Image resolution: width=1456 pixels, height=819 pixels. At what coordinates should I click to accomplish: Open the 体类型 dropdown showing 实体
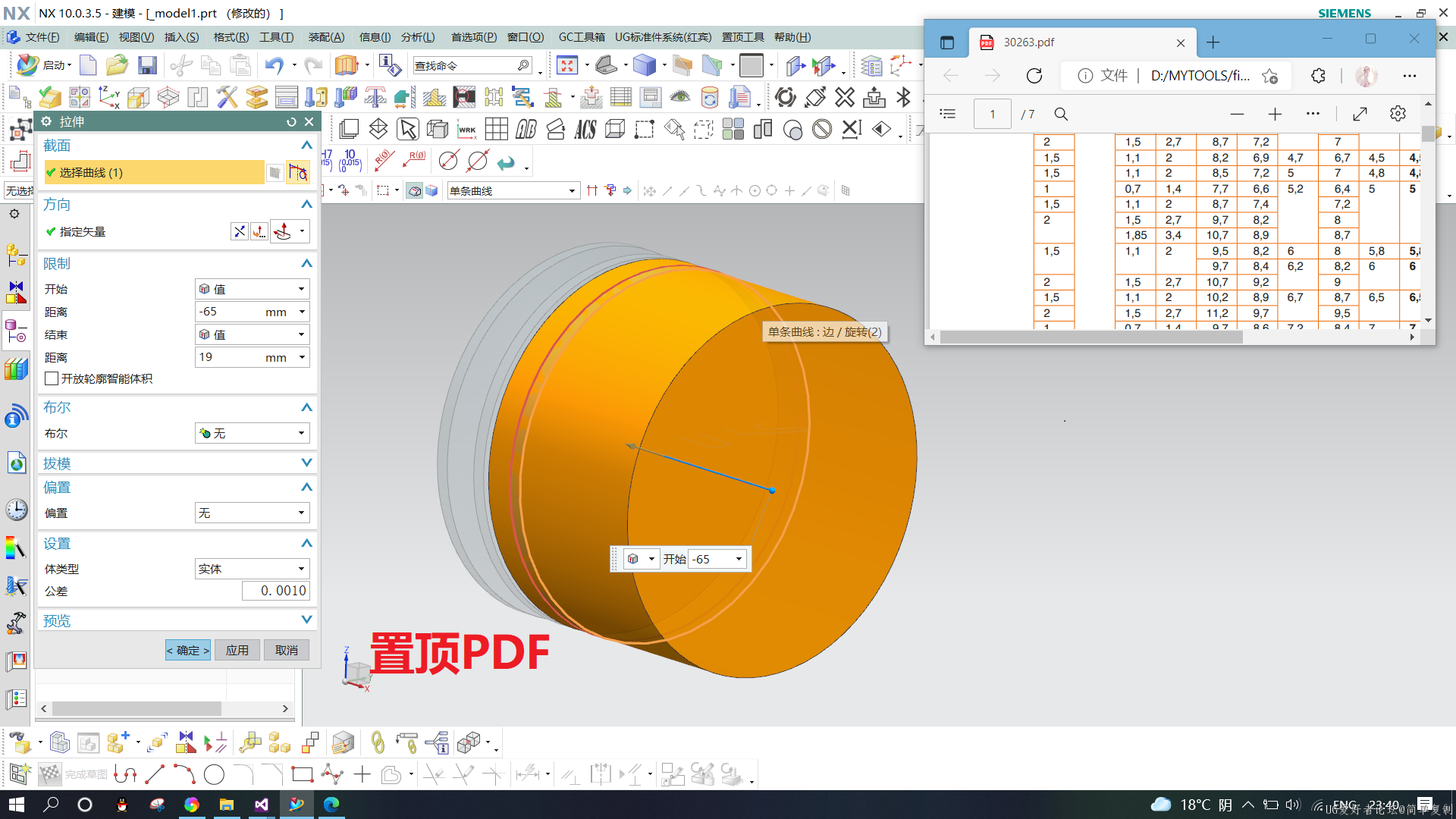point(253,569)
